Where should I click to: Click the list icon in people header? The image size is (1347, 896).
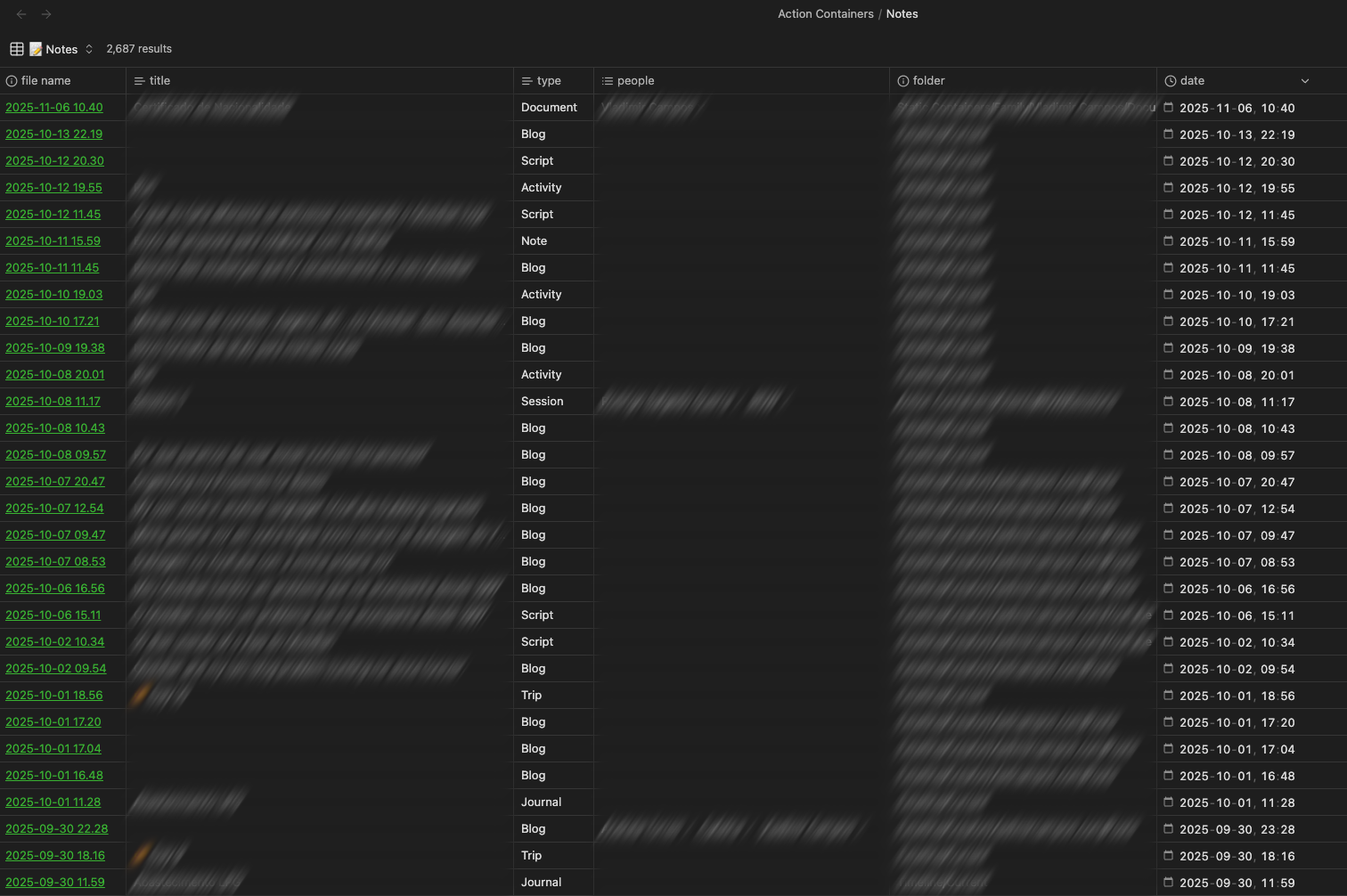608,81
